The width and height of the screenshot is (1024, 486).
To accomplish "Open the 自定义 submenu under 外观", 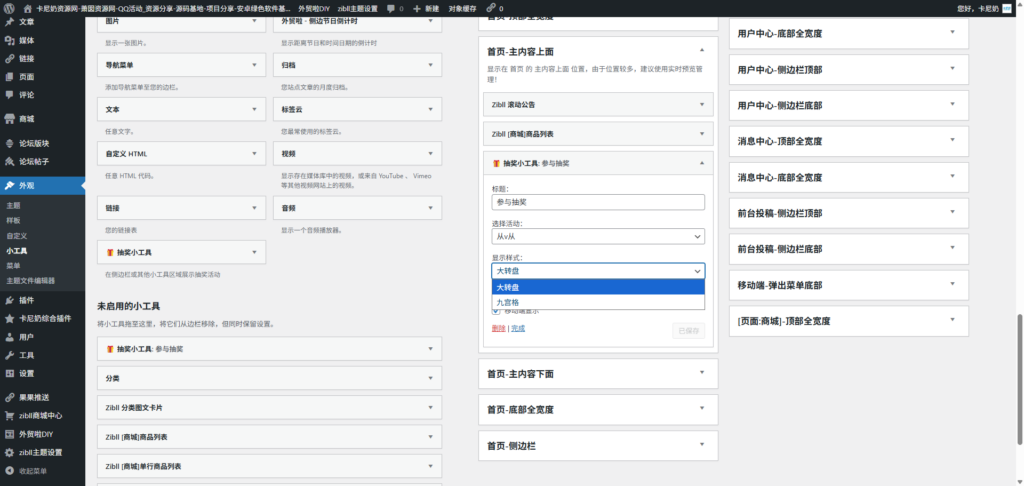I will click(17, 235).
